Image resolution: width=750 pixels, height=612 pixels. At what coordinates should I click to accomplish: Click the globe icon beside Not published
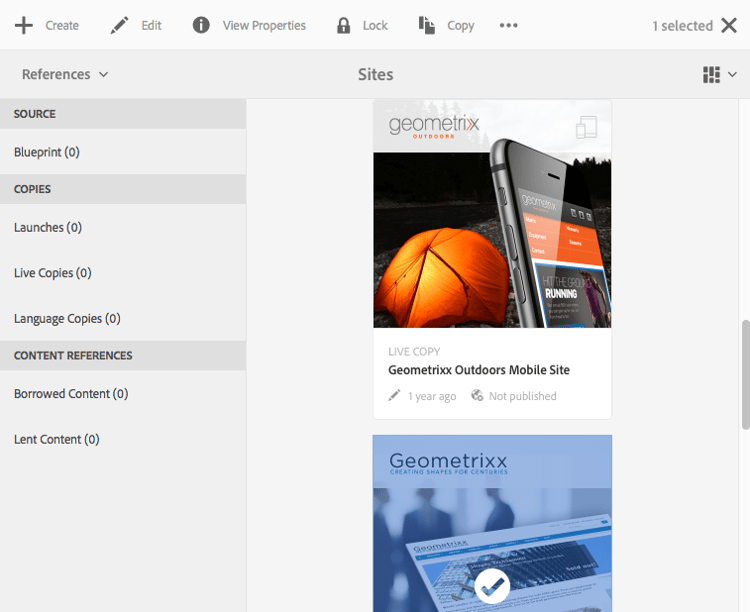point(477,395)
